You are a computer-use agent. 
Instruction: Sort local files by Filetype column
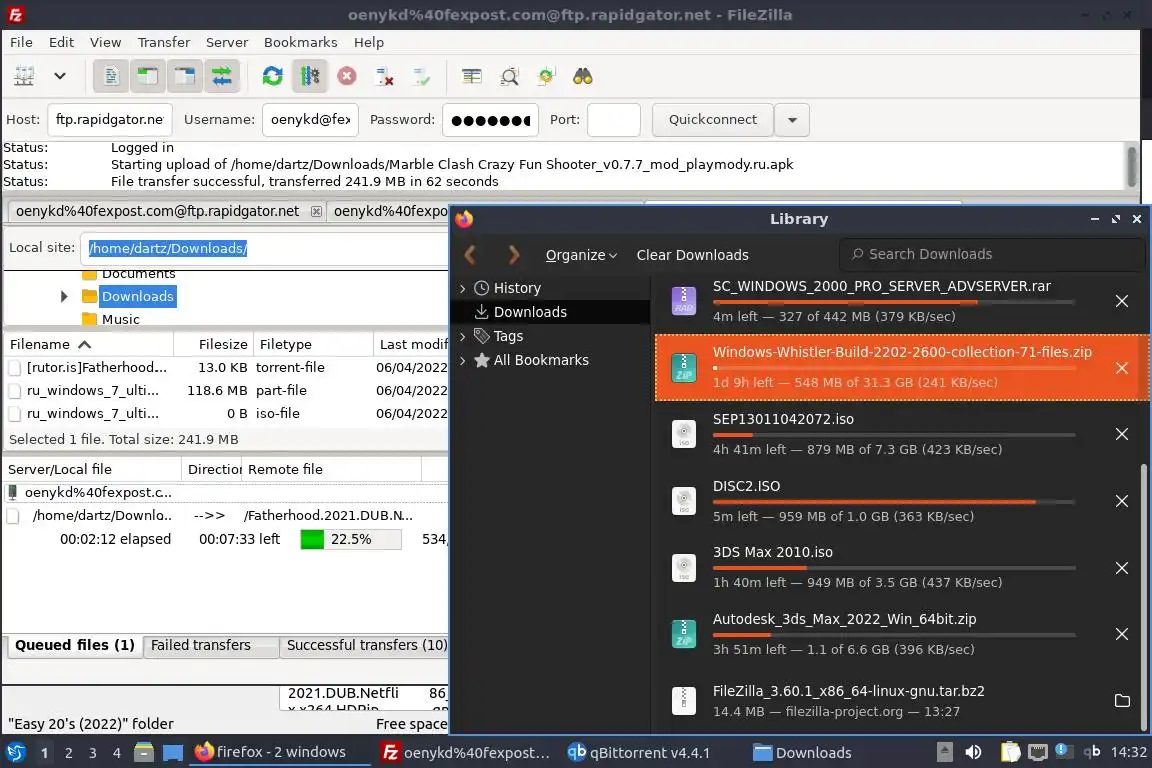pyautogui.click(x=313, y=344)
